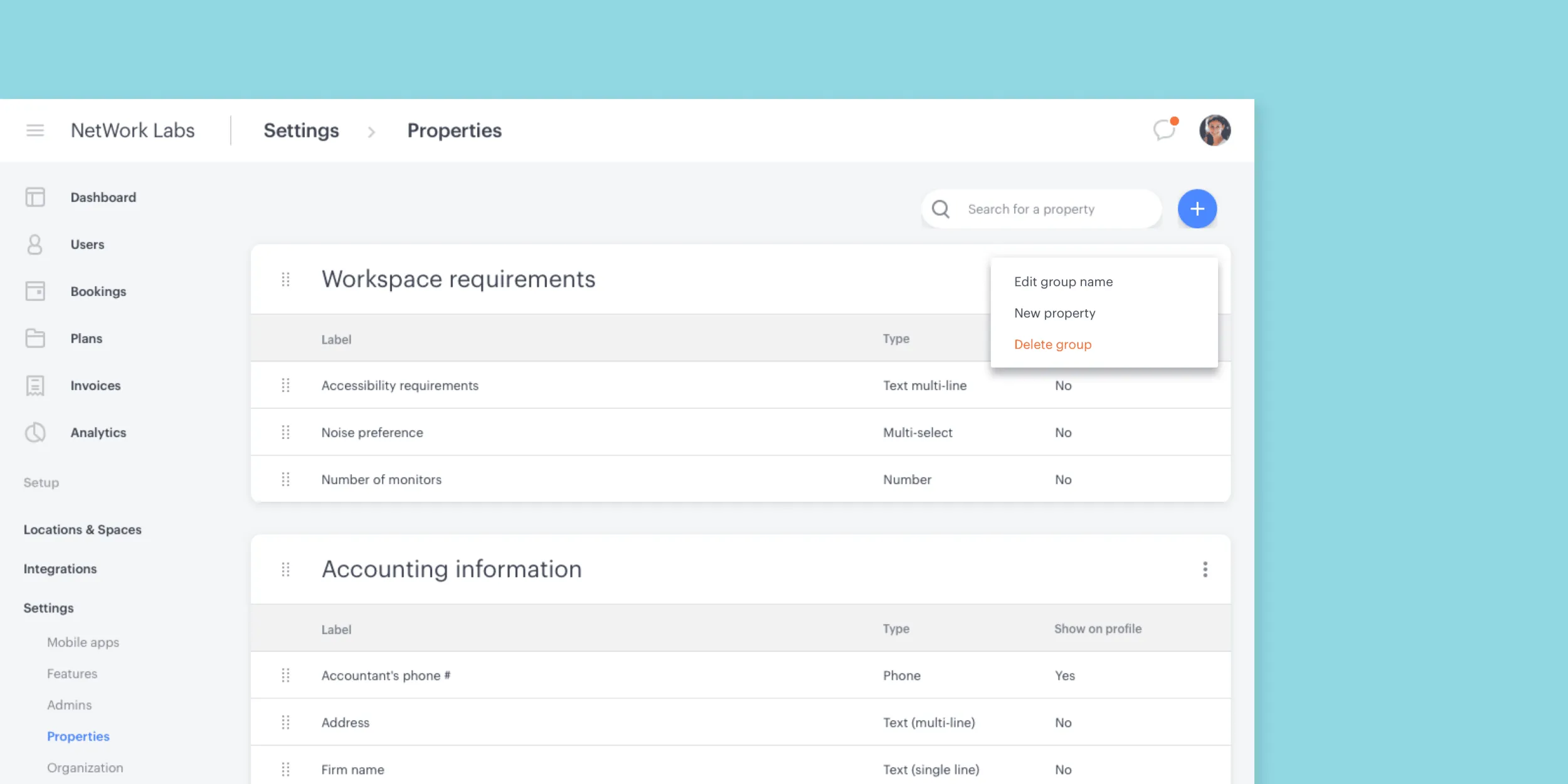Click the Plans sidebar icon

pos(35,338)
